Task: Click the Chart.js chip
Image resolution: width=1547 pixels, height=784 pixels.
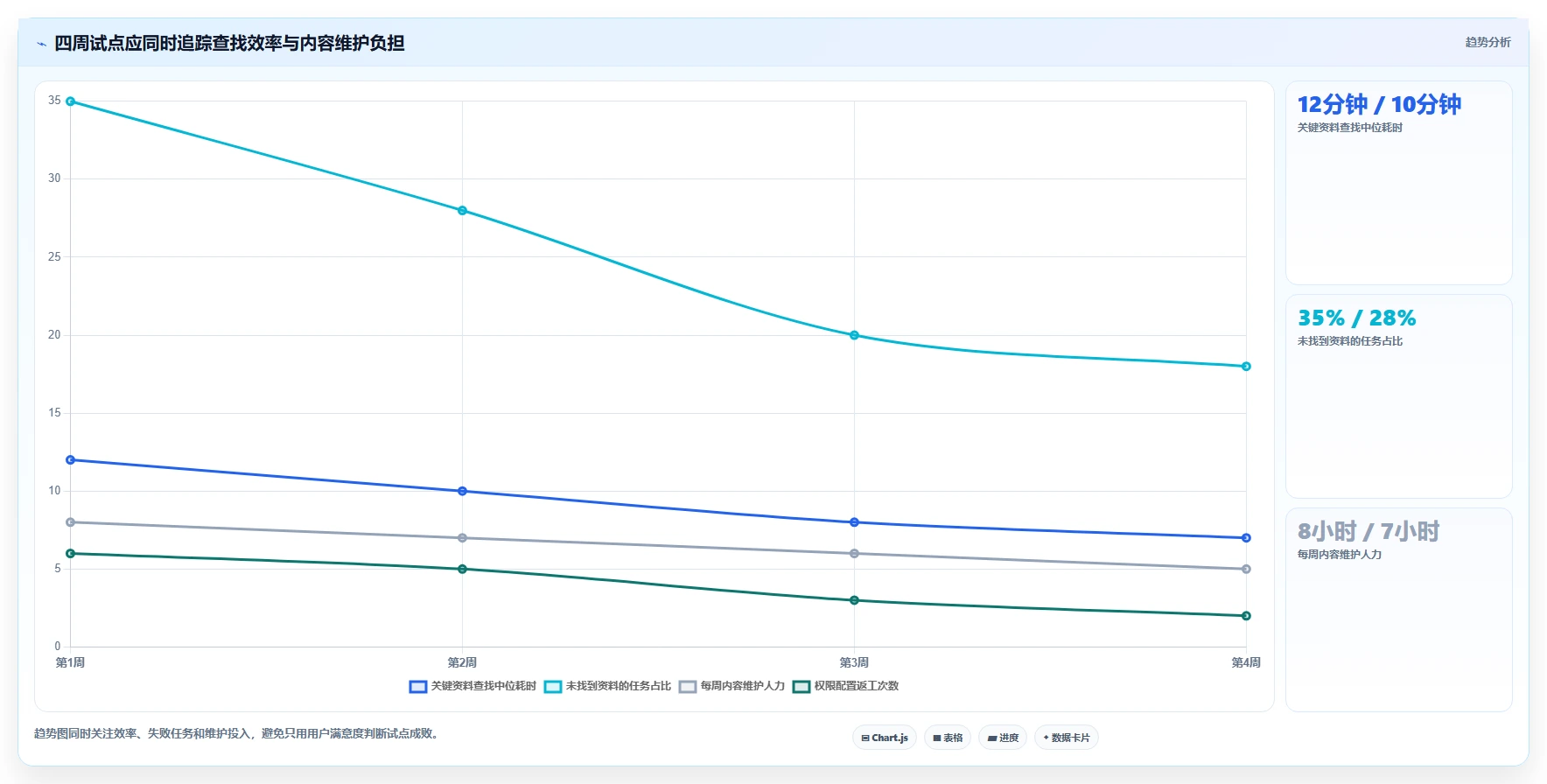Action: [x=885, y=738]
